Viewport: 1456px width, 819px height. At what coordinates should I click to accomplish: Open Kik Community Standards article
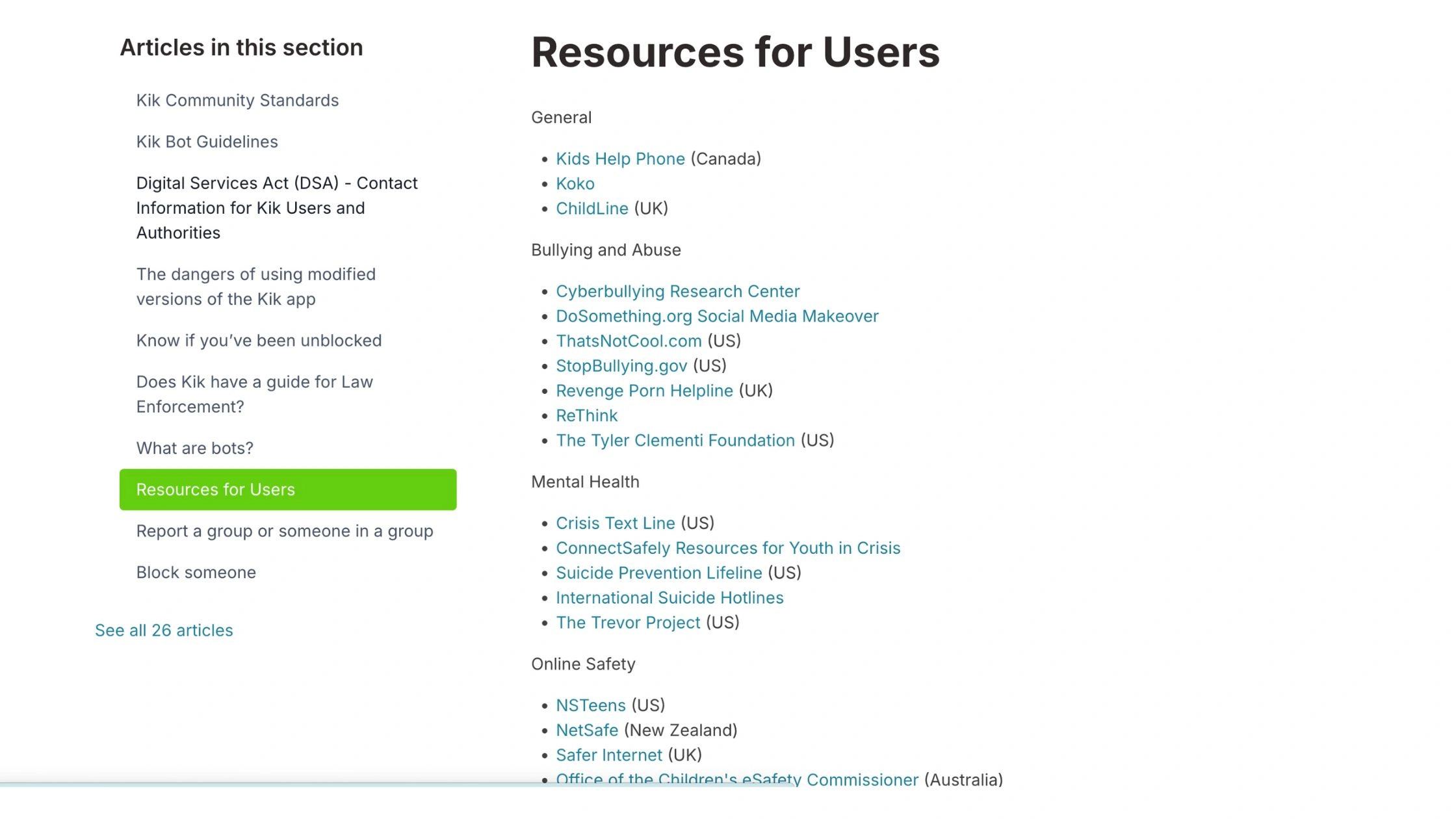[237, 100]
